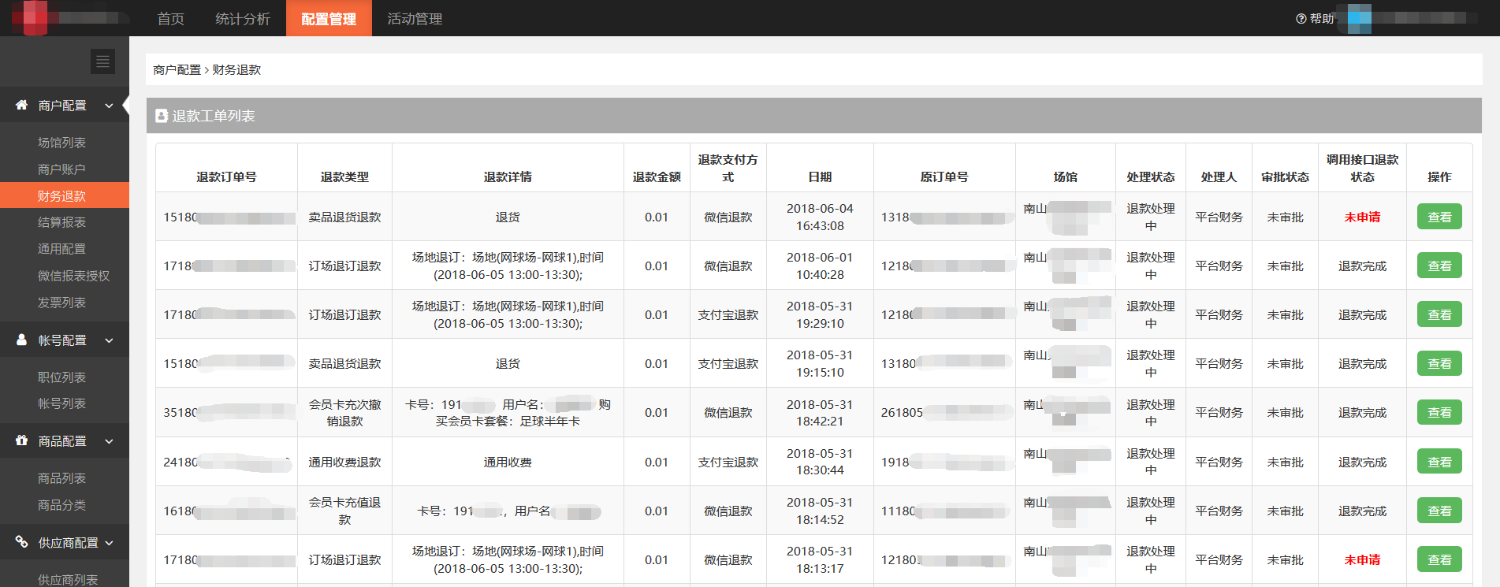Go to the 活动管理 tab
Image resolution: width=1500 pixels, height=587 pixels.
[414, 18]
